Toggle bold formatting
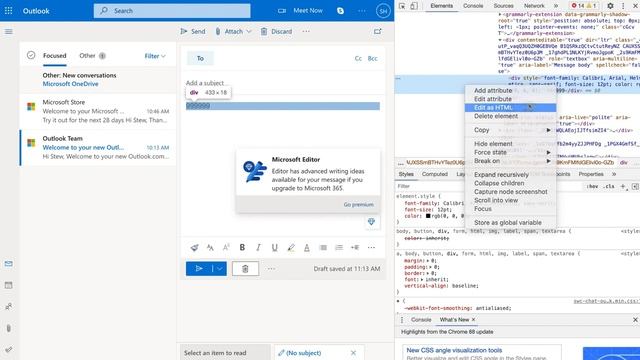The height and width of the screenshot is (360, 640). coord(242,247)
